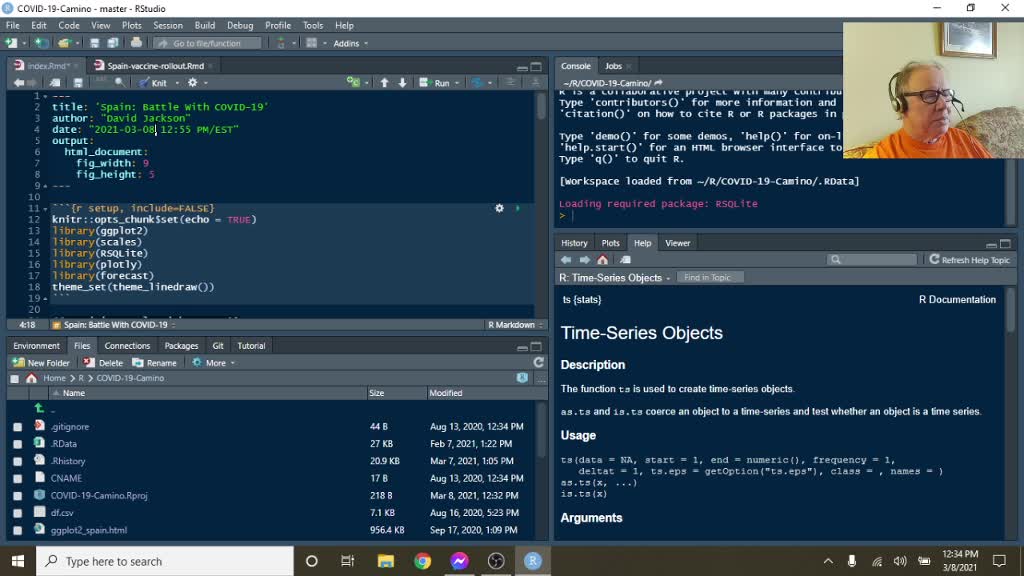
Task: Click the New File icon in main toolbar
Action: pos(11,43)
